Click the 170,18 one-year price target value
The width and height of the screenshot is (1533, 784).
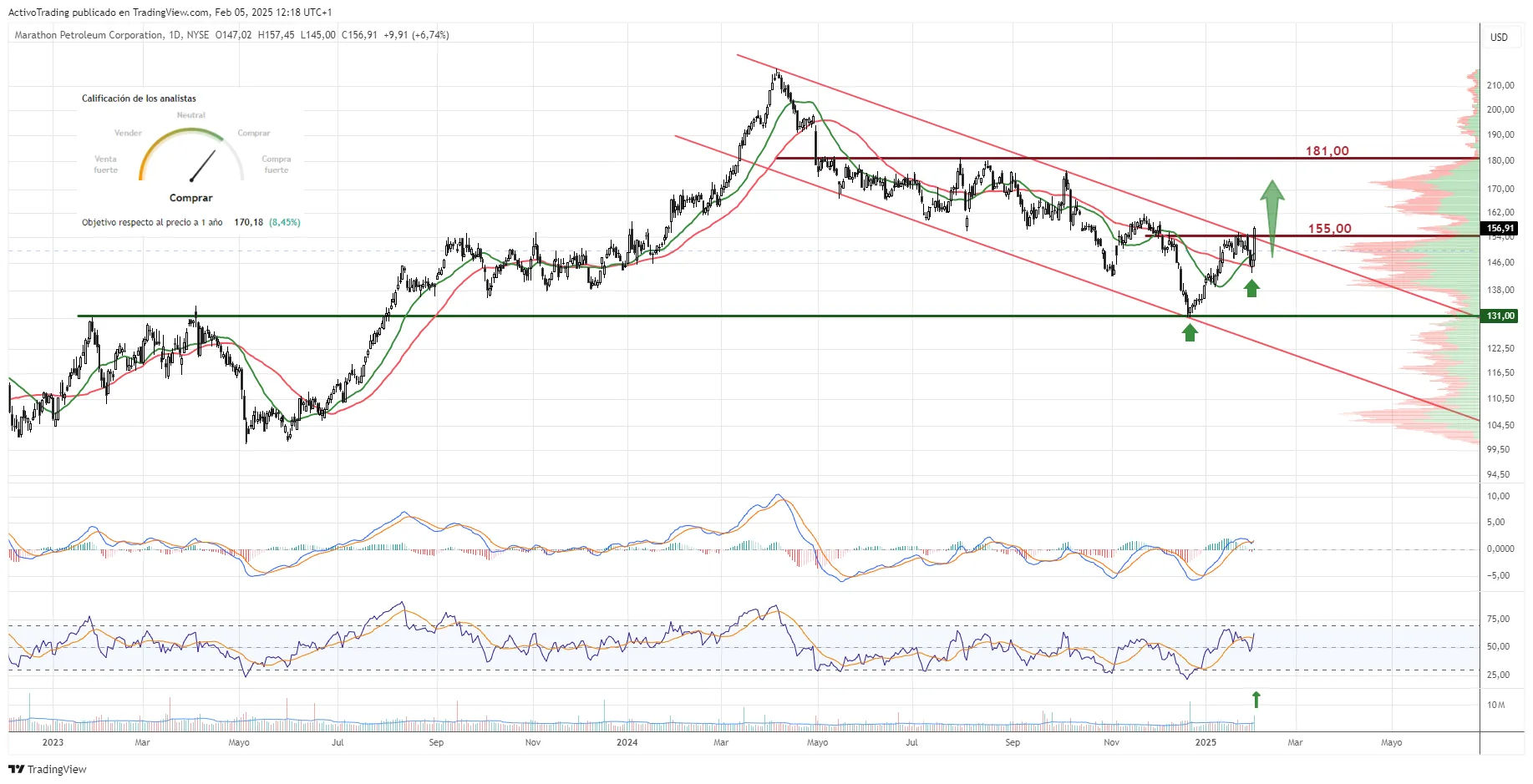tap(248, 222)
